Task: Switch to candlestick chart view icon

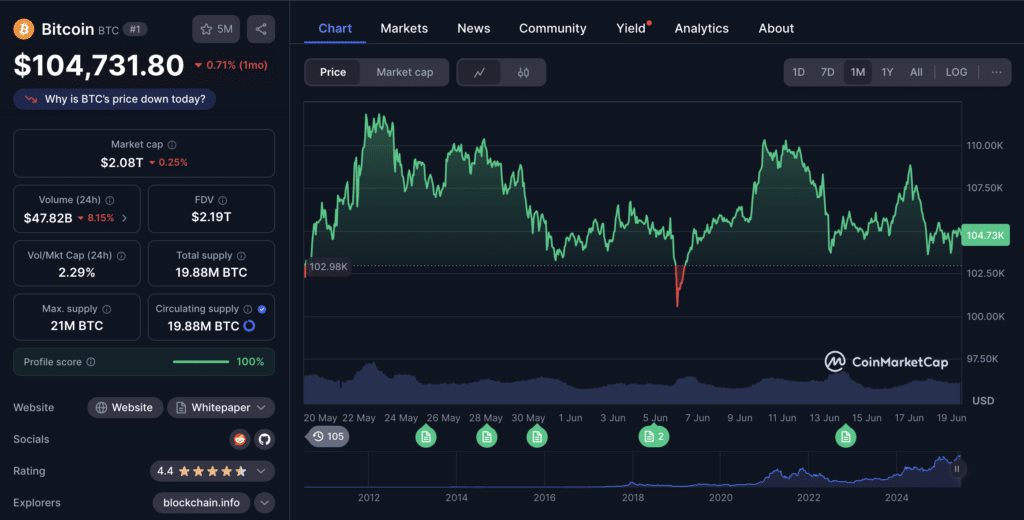Action: click(x=523, y=73)
